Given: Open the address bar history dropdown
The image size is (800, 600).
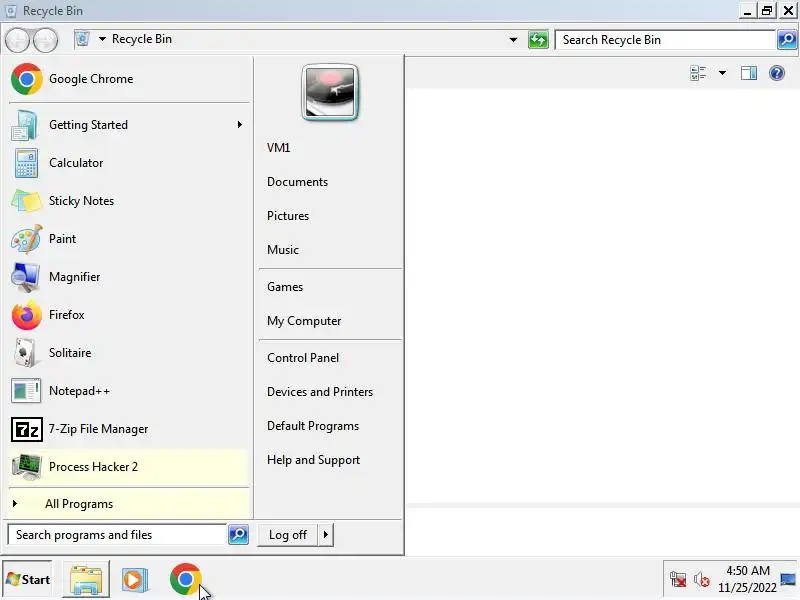Looking at the screenshot, I should tap(513, 39).
